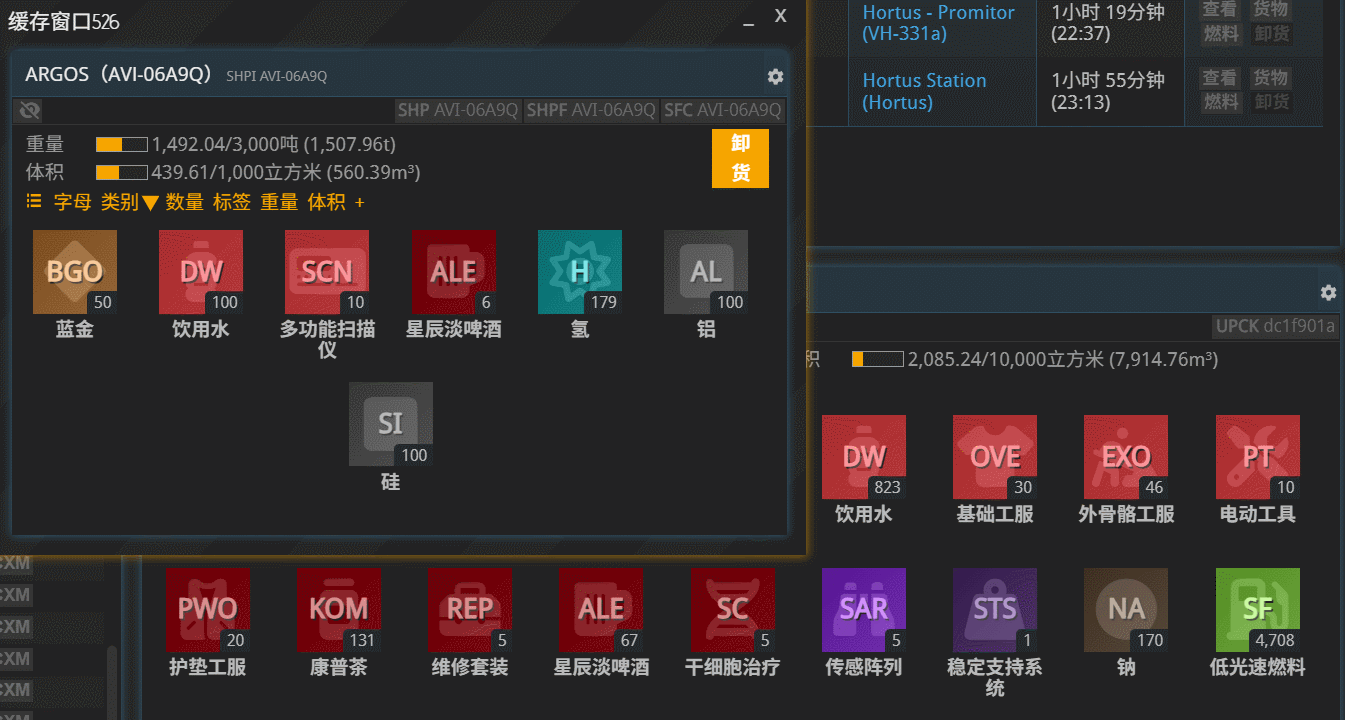Toggle the crossed-eye visibility icon

[x=30, y=110]
